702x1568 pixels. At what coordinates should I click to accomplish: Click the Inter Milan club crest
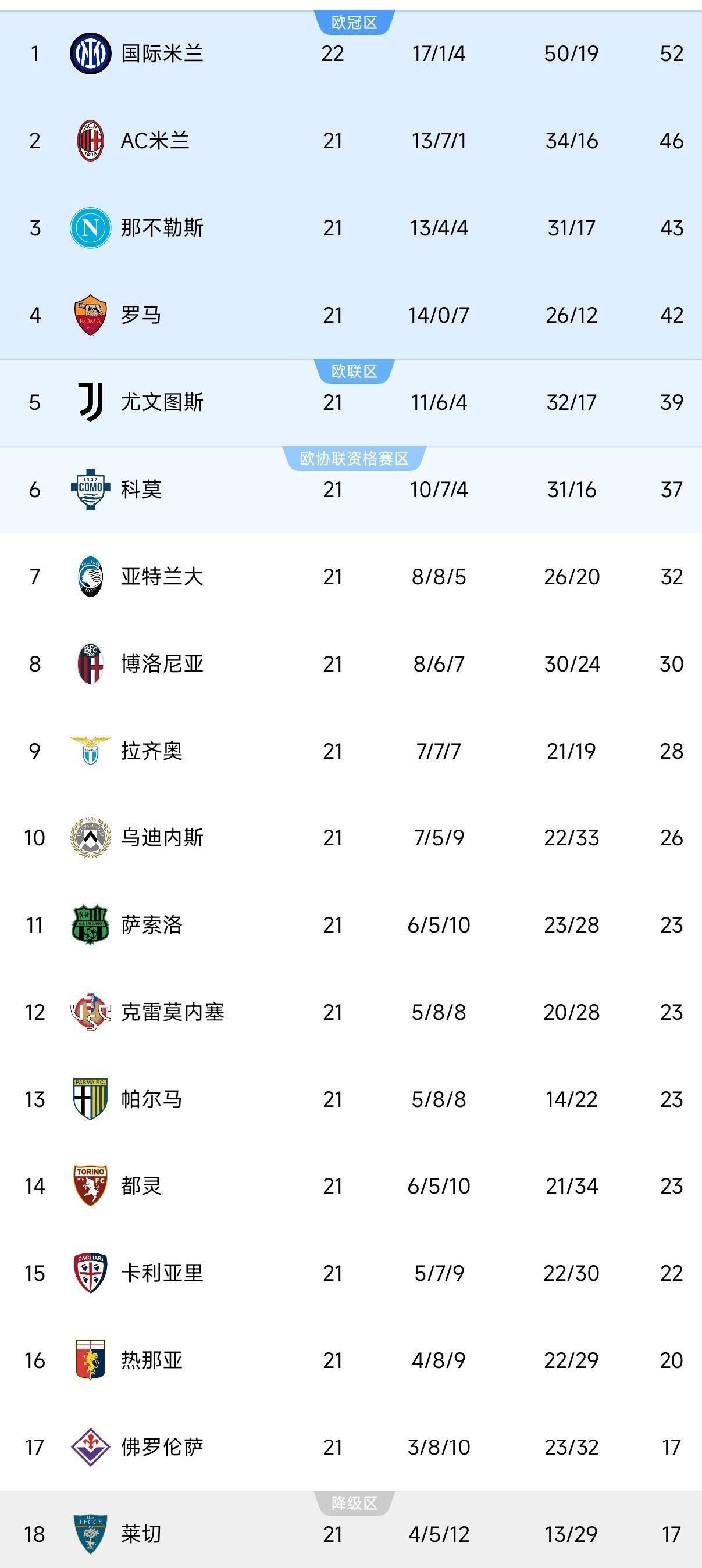(x=90, y=55)
